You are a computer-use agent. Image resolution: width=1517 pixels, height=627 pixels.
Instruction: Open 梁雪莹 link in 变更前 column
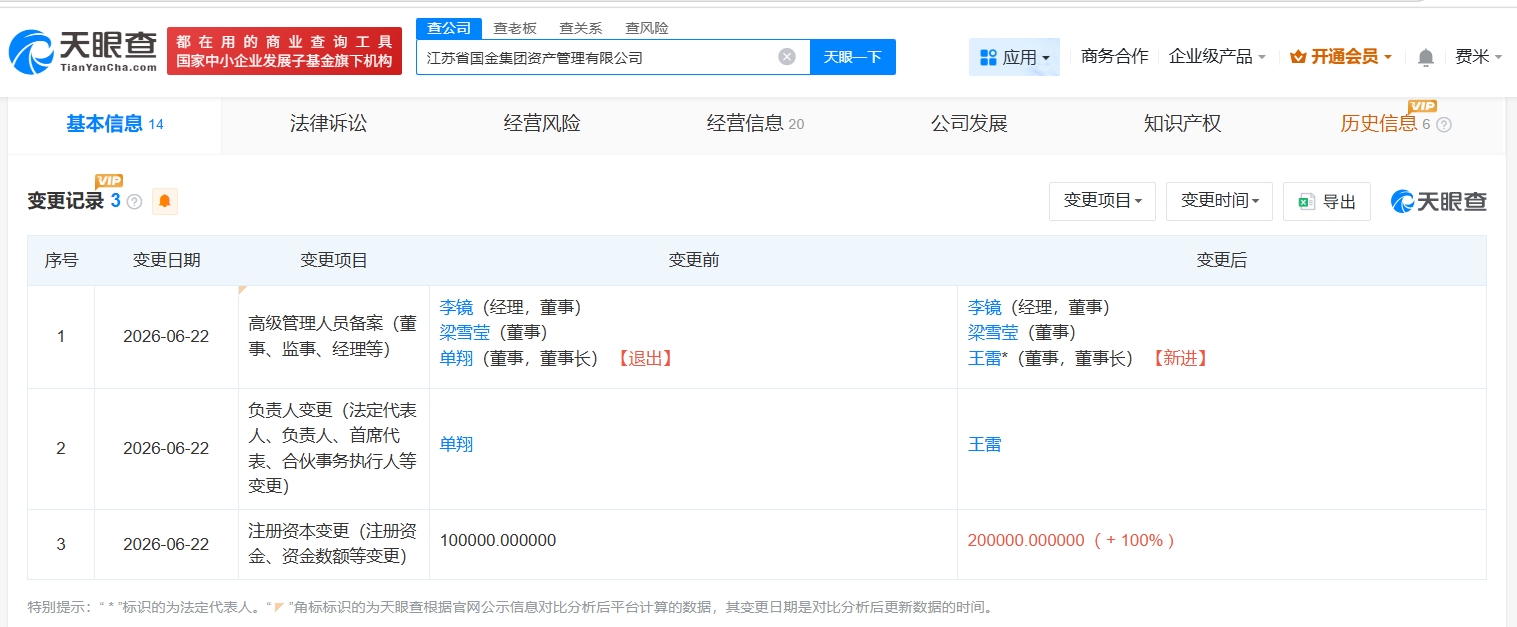tap(465, 333)
